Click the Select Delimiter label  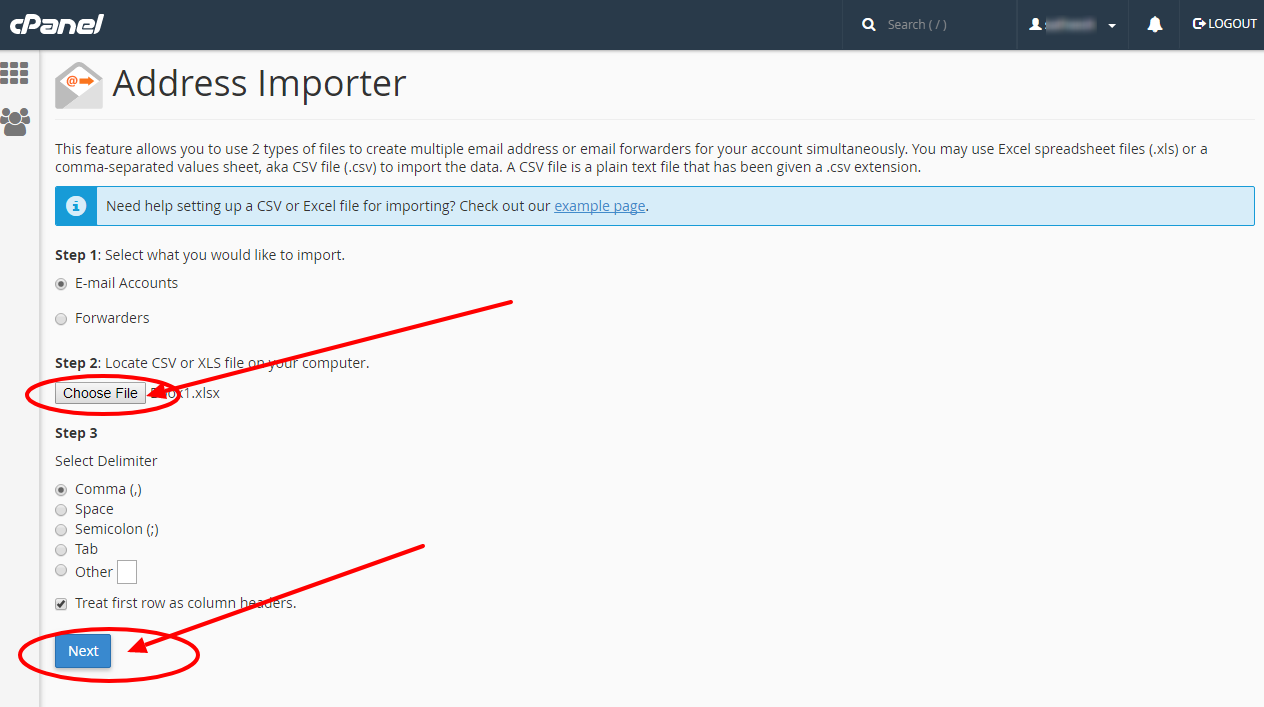106,461
